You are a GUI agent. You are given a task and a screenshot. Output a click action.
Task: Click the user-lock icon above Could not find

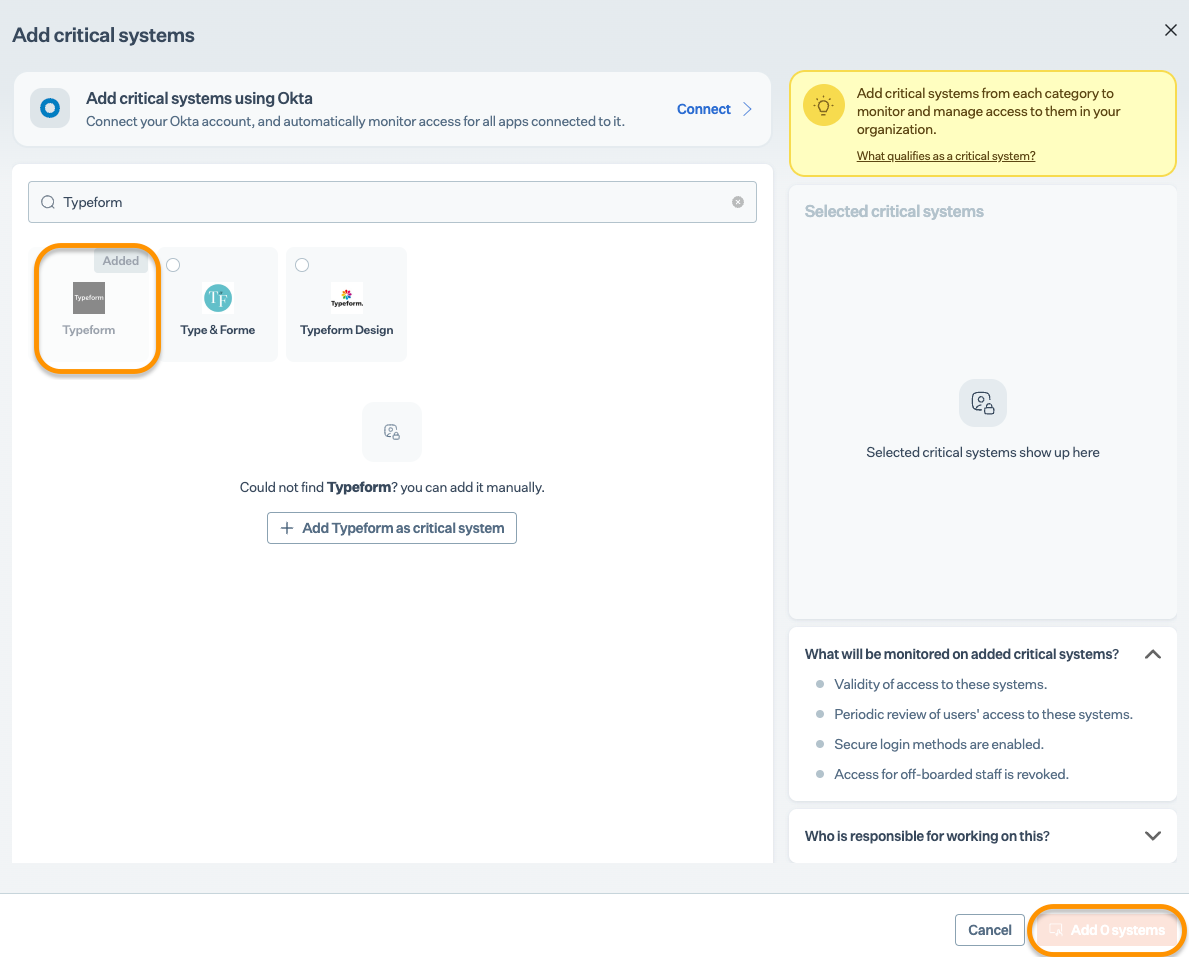point(392,432)
